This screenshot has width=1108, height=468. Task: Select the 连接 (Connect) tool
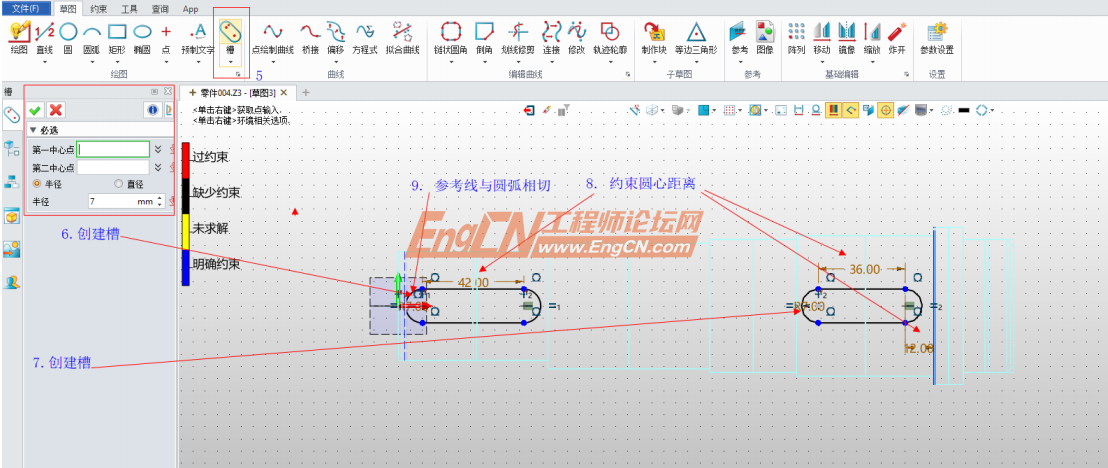coord(551,37)
